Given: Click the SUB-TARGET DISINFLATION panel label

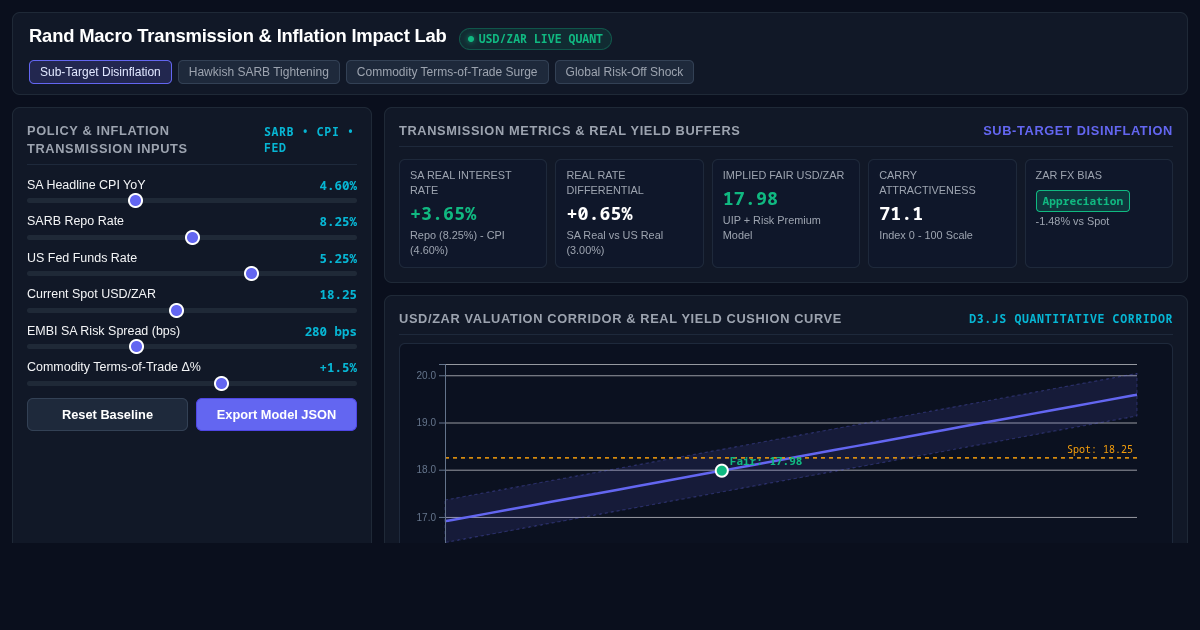Looking at the screenshot, I should [1078, 131].
